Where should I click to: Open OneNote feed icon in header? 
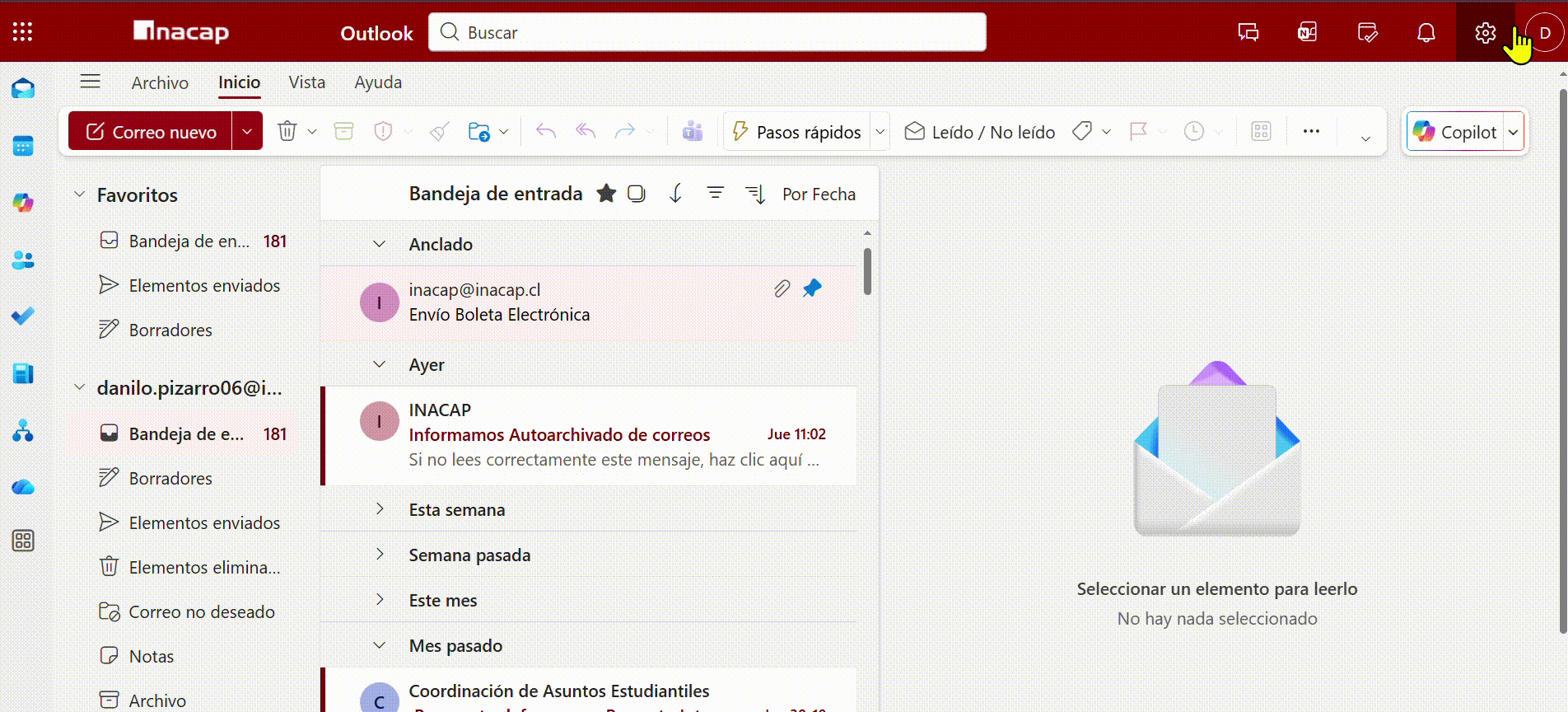tap(1307, 32)
